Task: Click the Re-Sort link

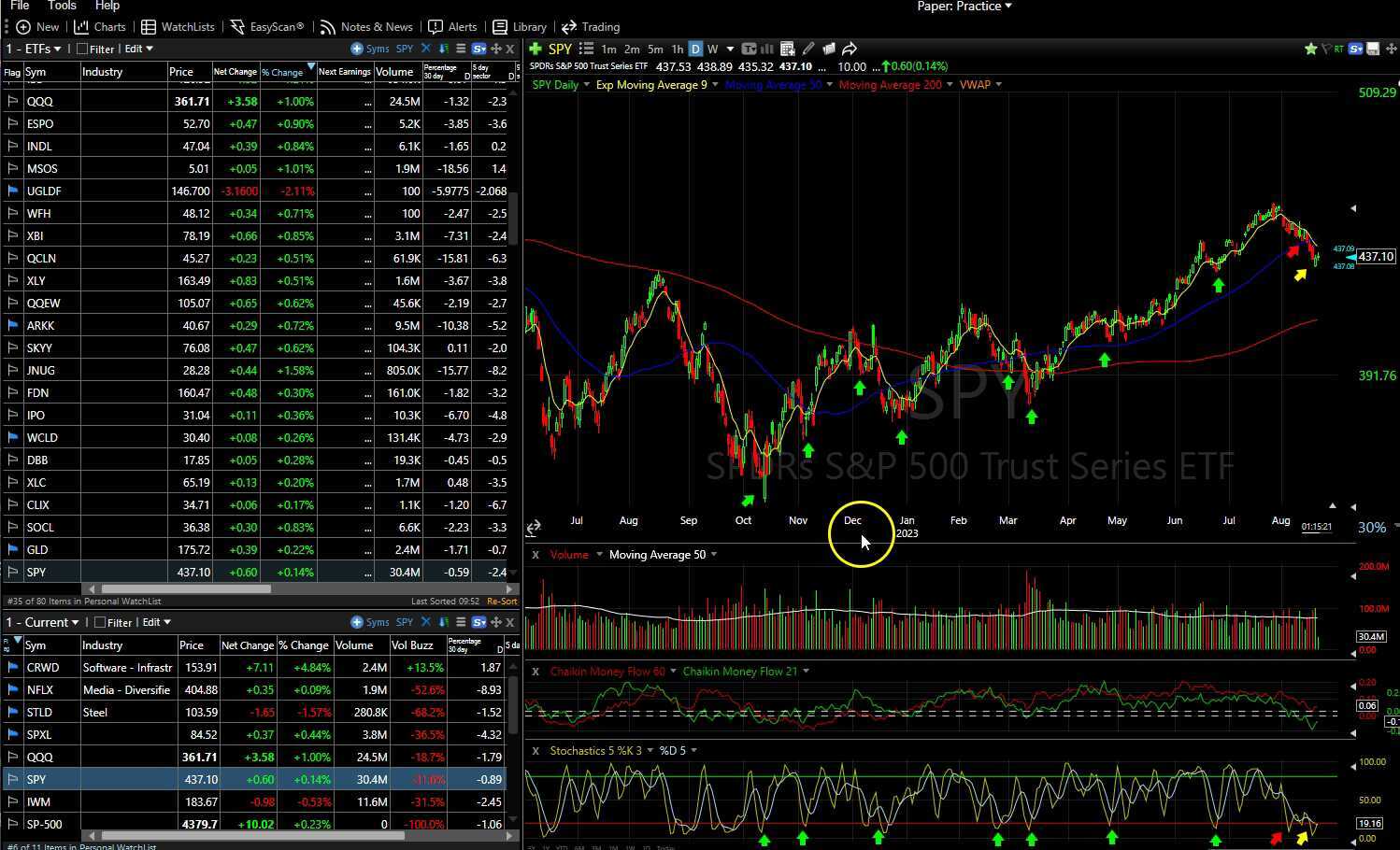Action: (502, 602)
